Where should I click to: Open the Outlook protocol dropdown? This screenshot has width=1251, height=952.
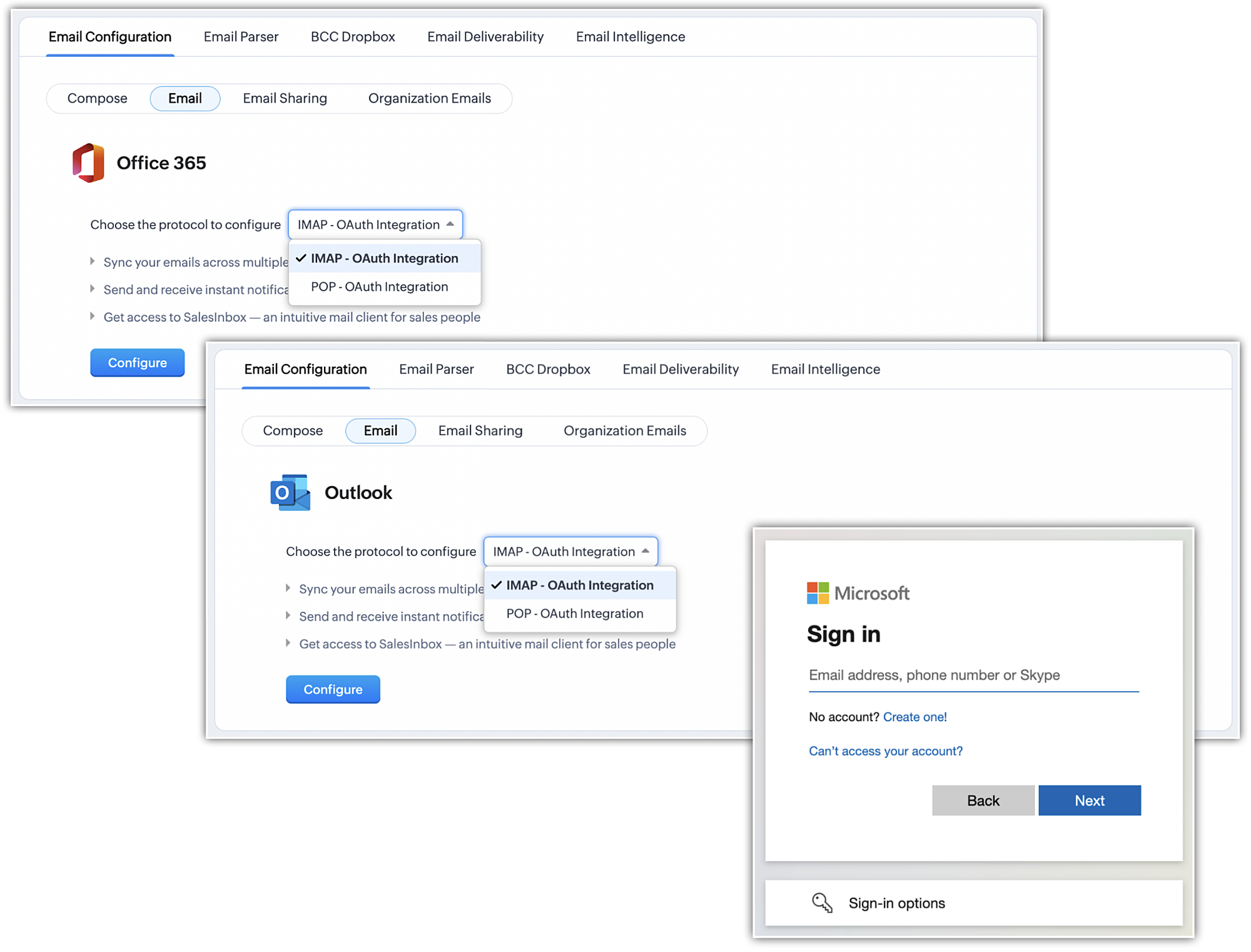570,551
